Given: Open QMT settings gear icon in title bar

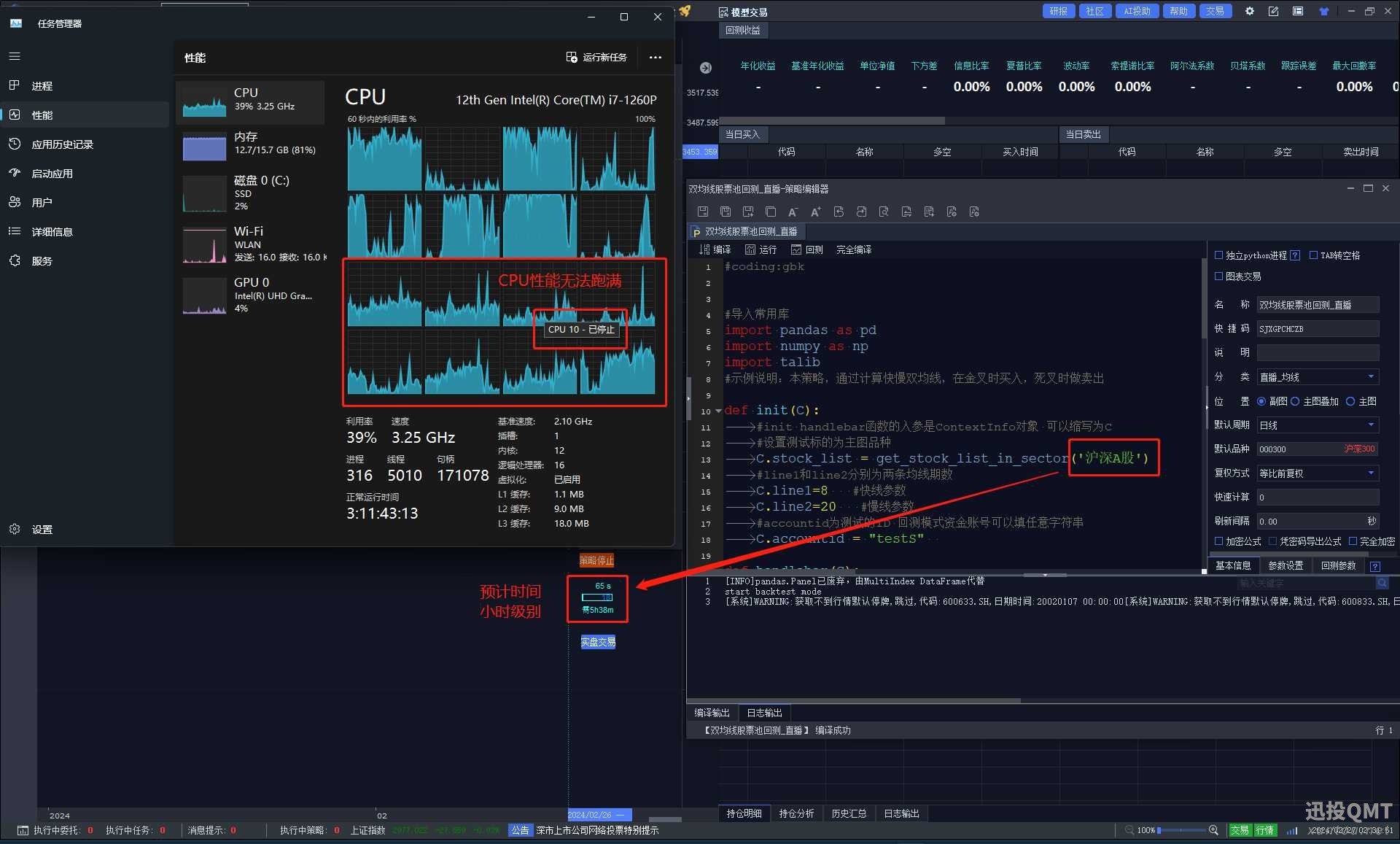Looking at the screenshot, I should coord(1250,11).
